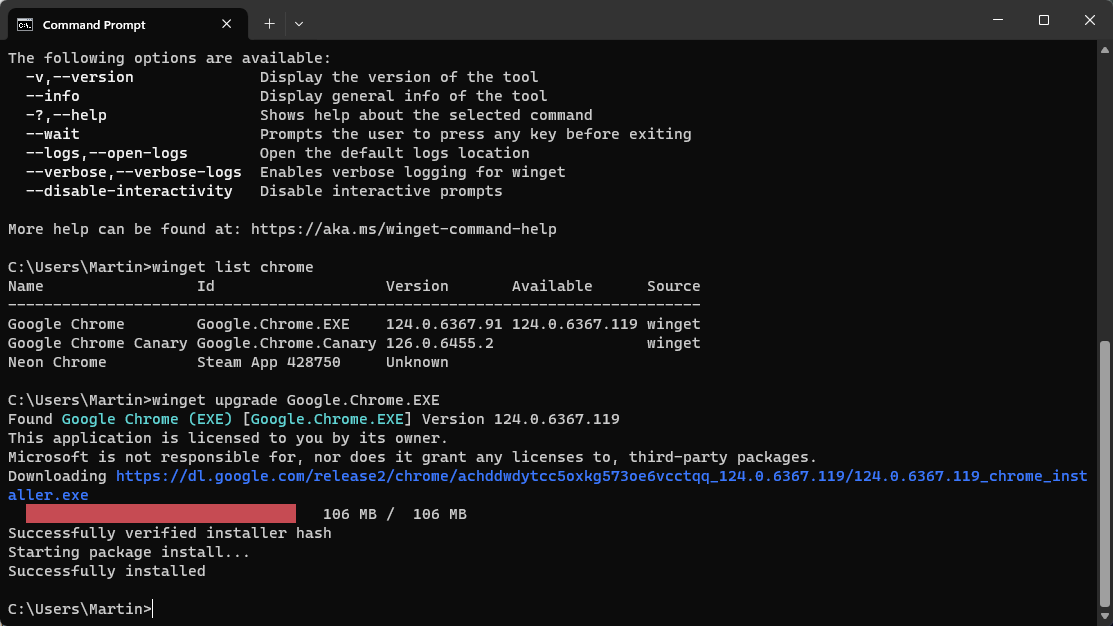
Task: Maximize the terminal window
Action: [x=1043, y=20]
